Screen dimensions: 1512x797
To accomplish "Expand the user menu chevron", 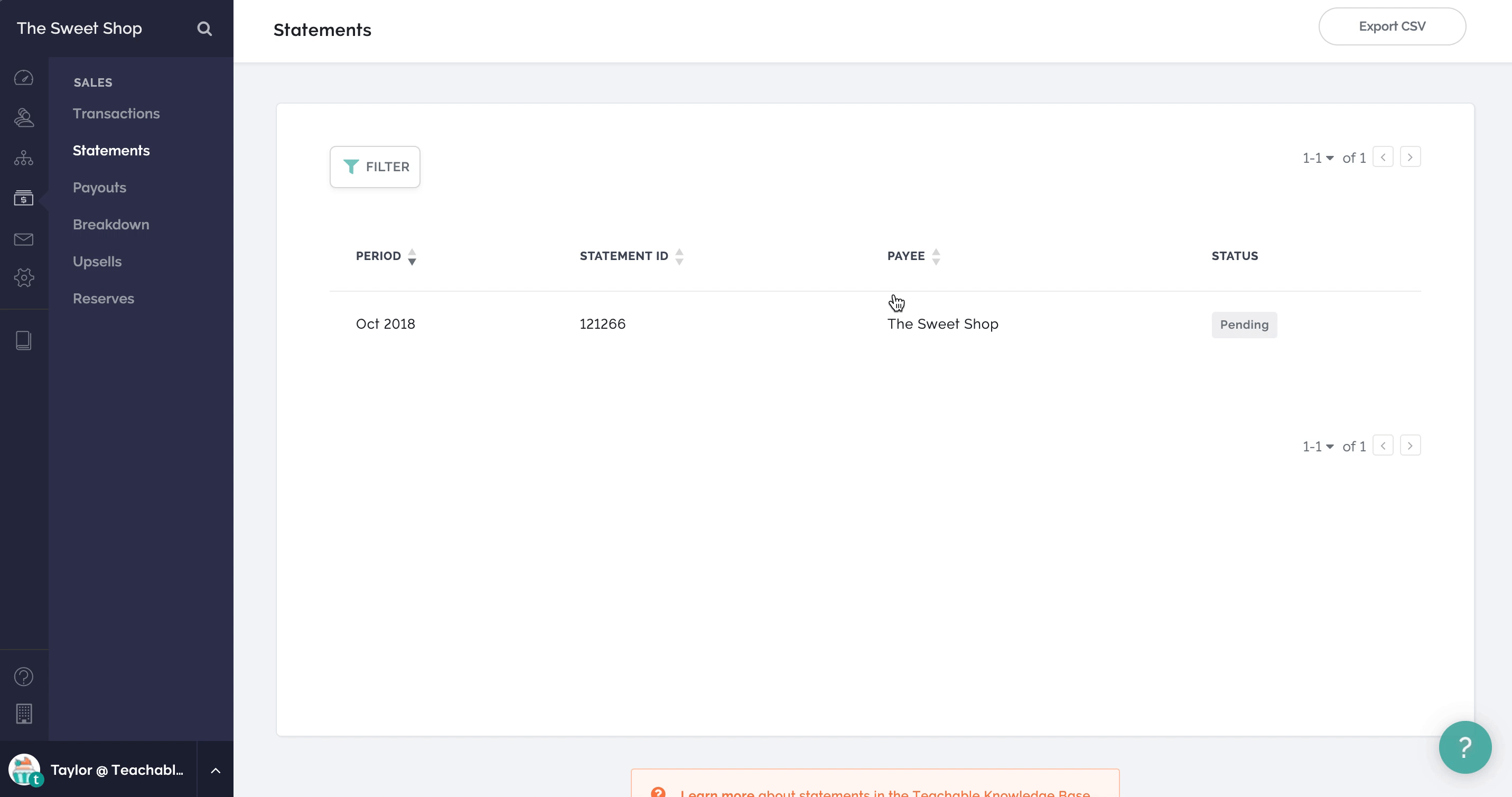I will click(x=216, y=771).
